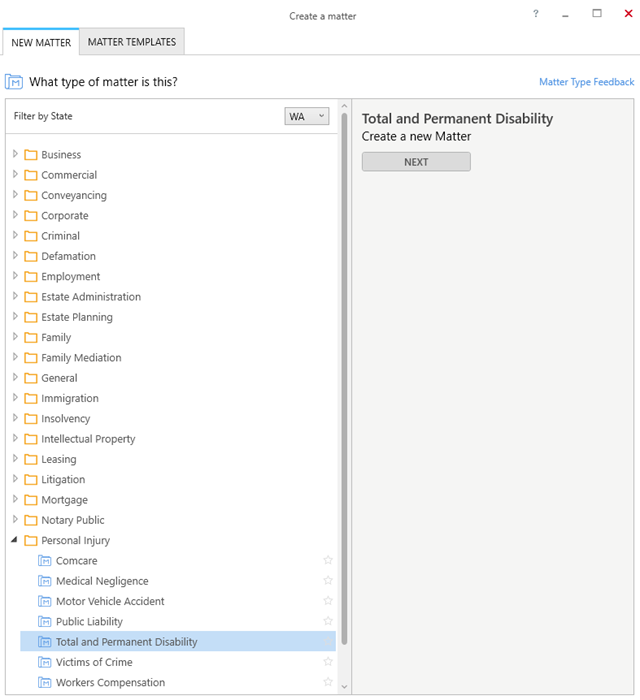Choose the Public Liability matter icon
Screen dimensions: 640x700
click(44, 621)
